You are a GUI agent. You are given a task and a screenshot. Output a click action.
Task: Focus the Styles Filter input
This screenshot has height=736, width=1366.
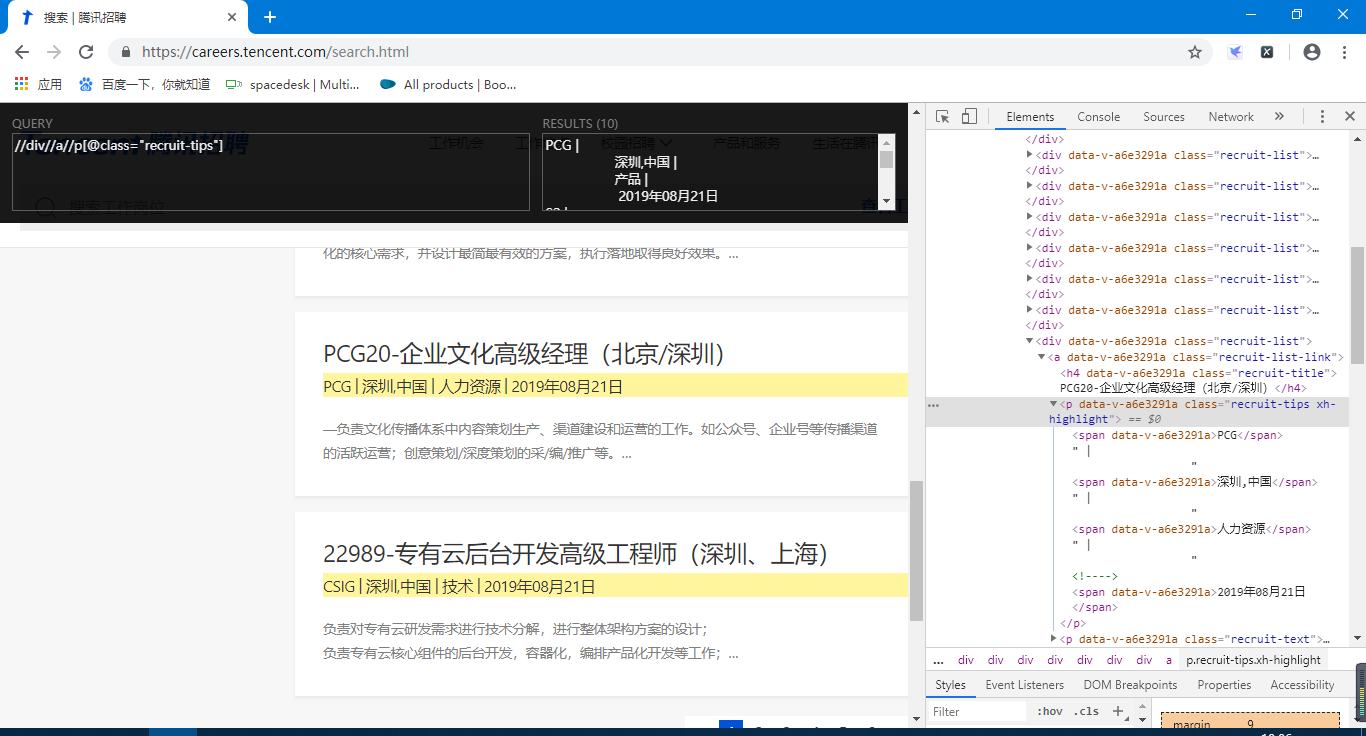point(977,712)
